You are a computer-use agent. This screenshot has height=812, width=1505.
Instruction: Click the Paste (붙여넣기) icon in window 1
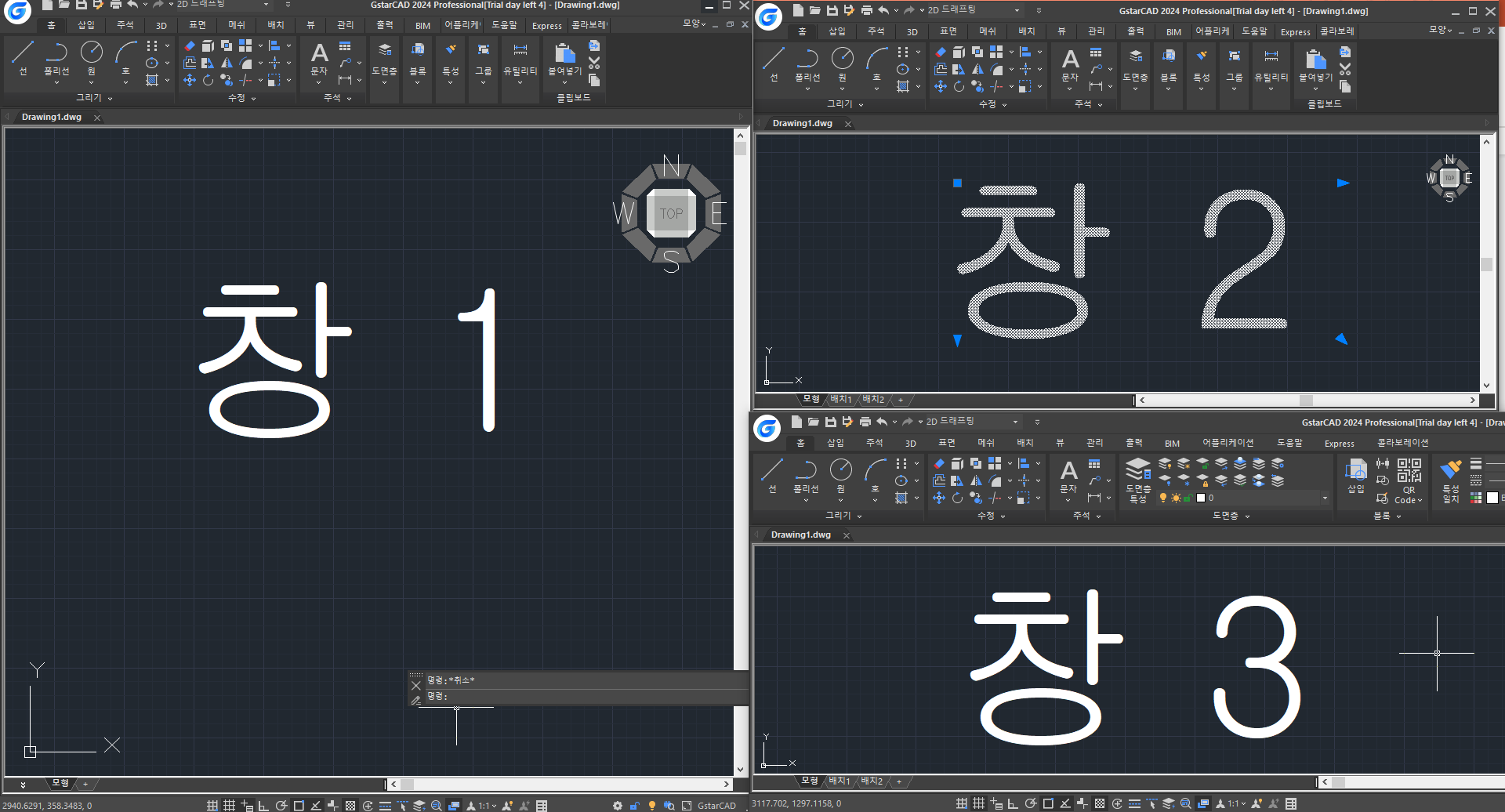[565, 53]
